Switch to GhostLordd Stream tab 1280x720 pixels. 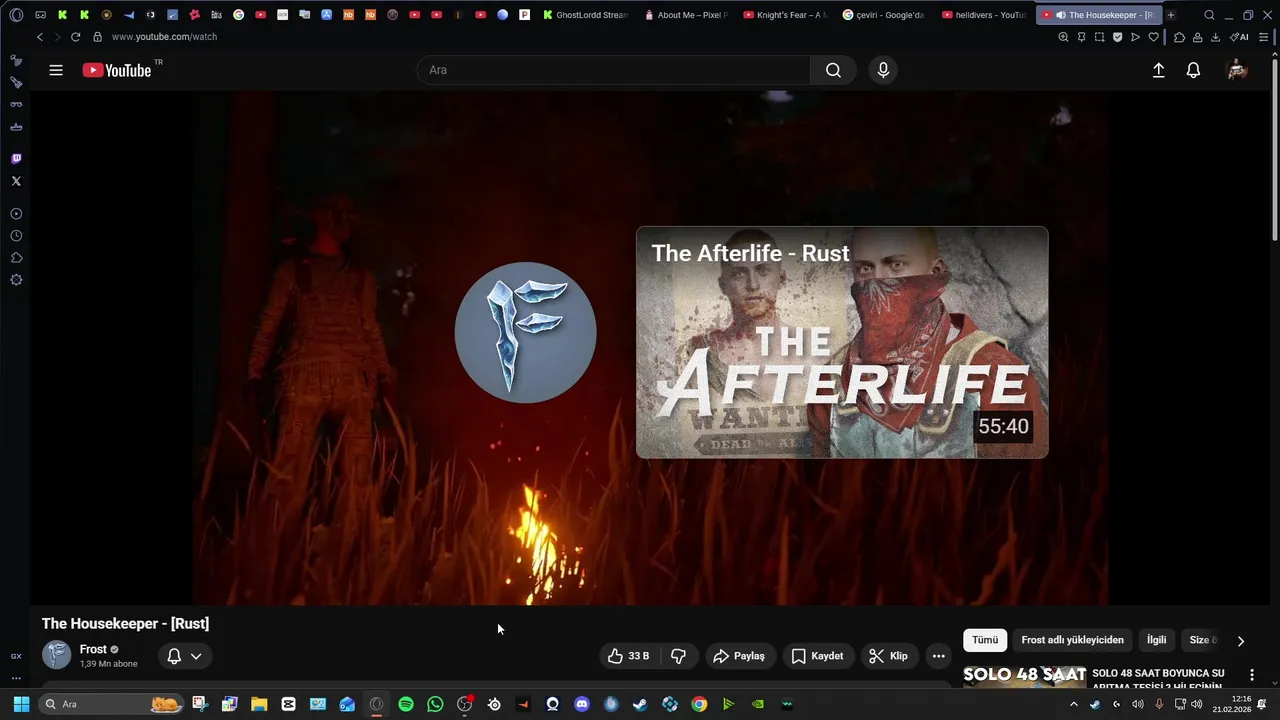[586, 15]
